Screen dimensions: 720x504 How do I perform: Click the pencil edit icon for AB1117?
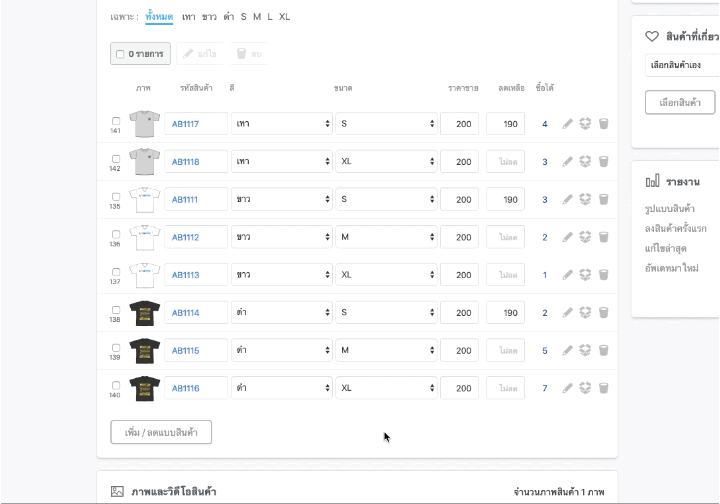(568, 124)
